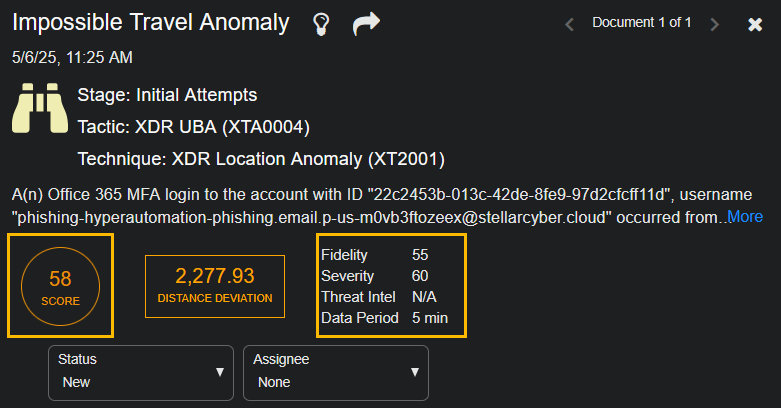
Task: Click the Technique XDR Location Anomaly line
Action: [x=261, y=159]
